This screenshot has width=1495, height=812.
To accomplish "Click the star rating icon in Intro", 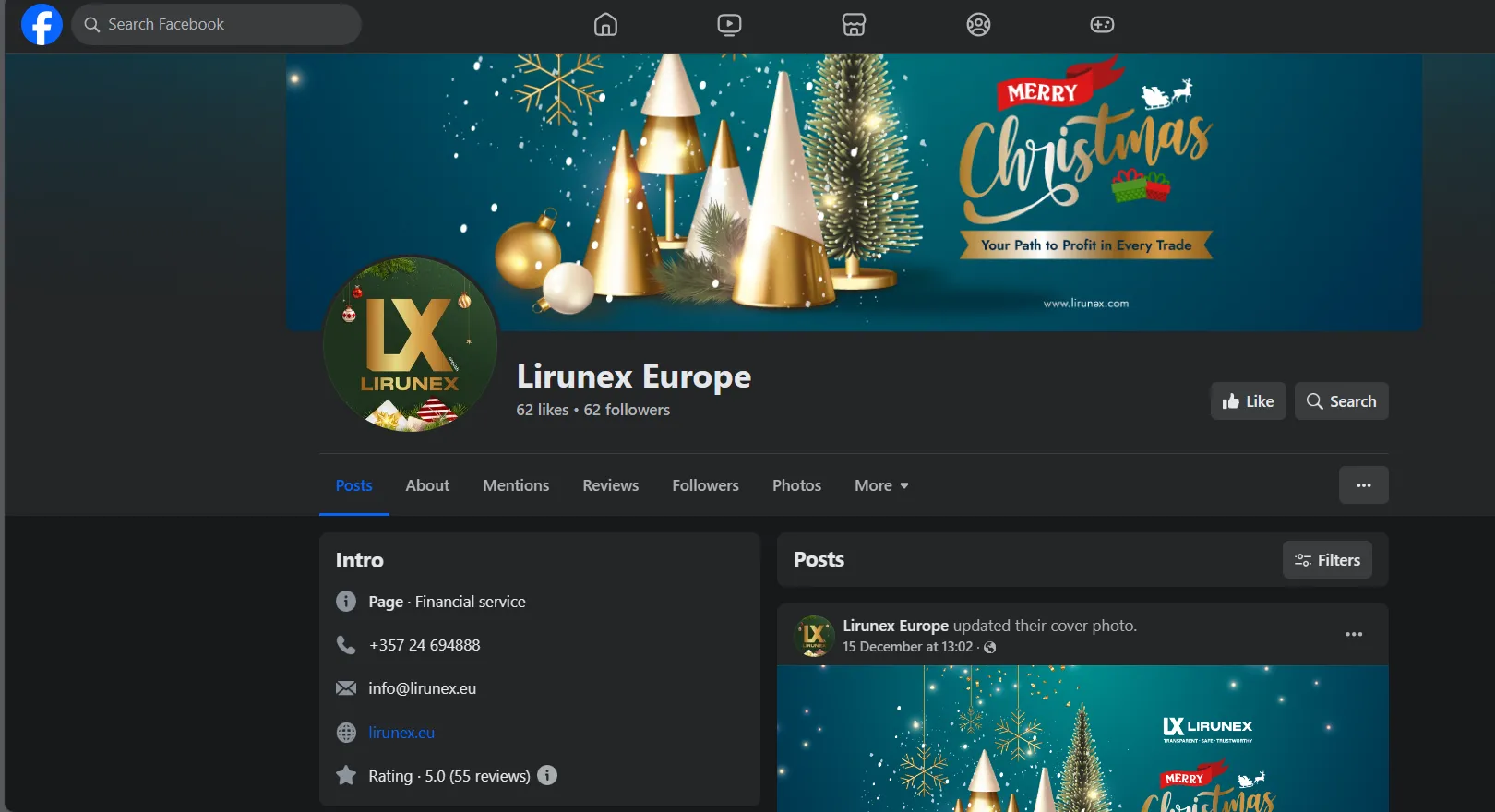I will click(x=346, y=775).
